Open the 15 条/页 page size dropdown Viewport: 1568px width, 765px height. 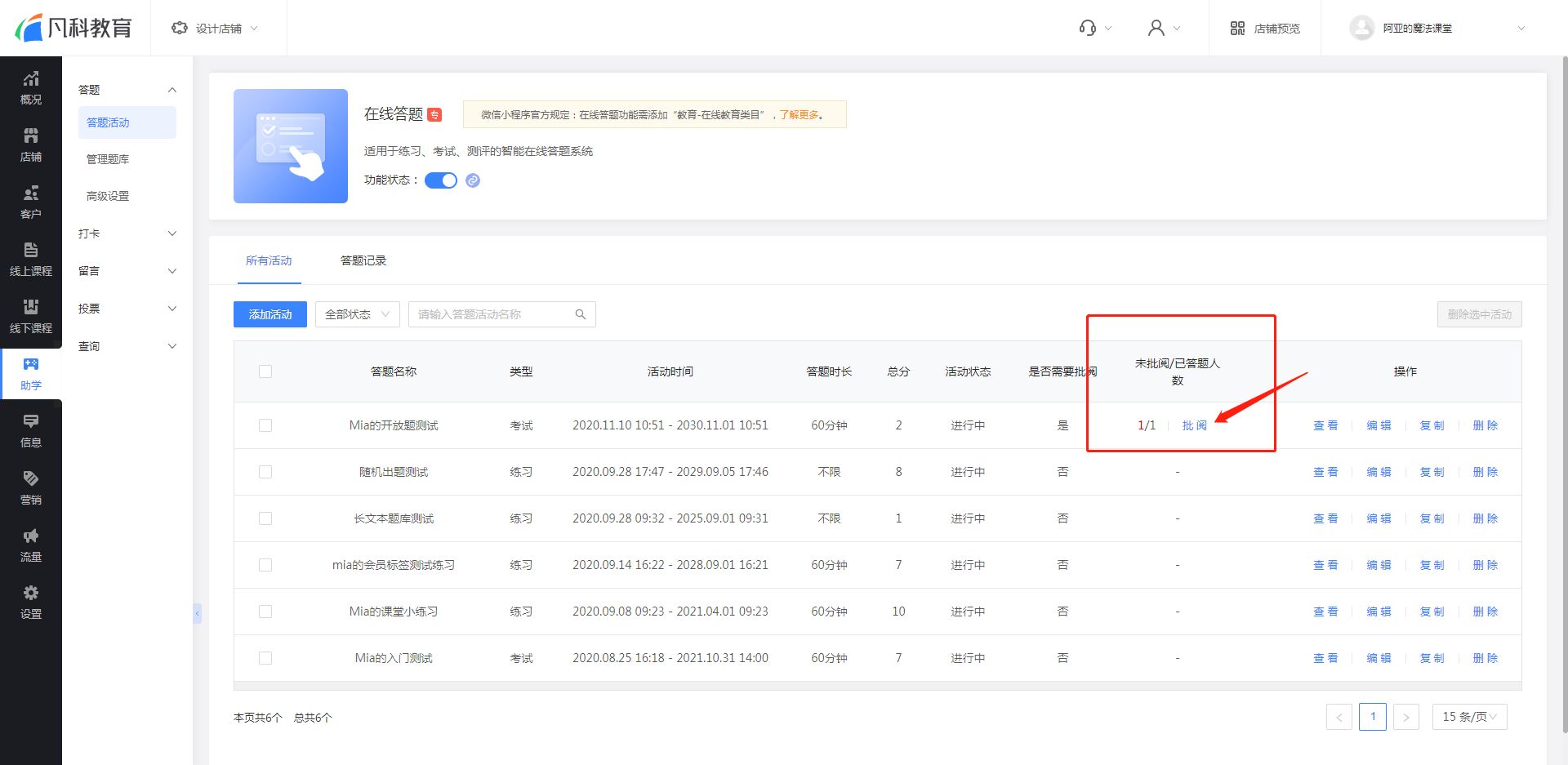pos(1469,717)
